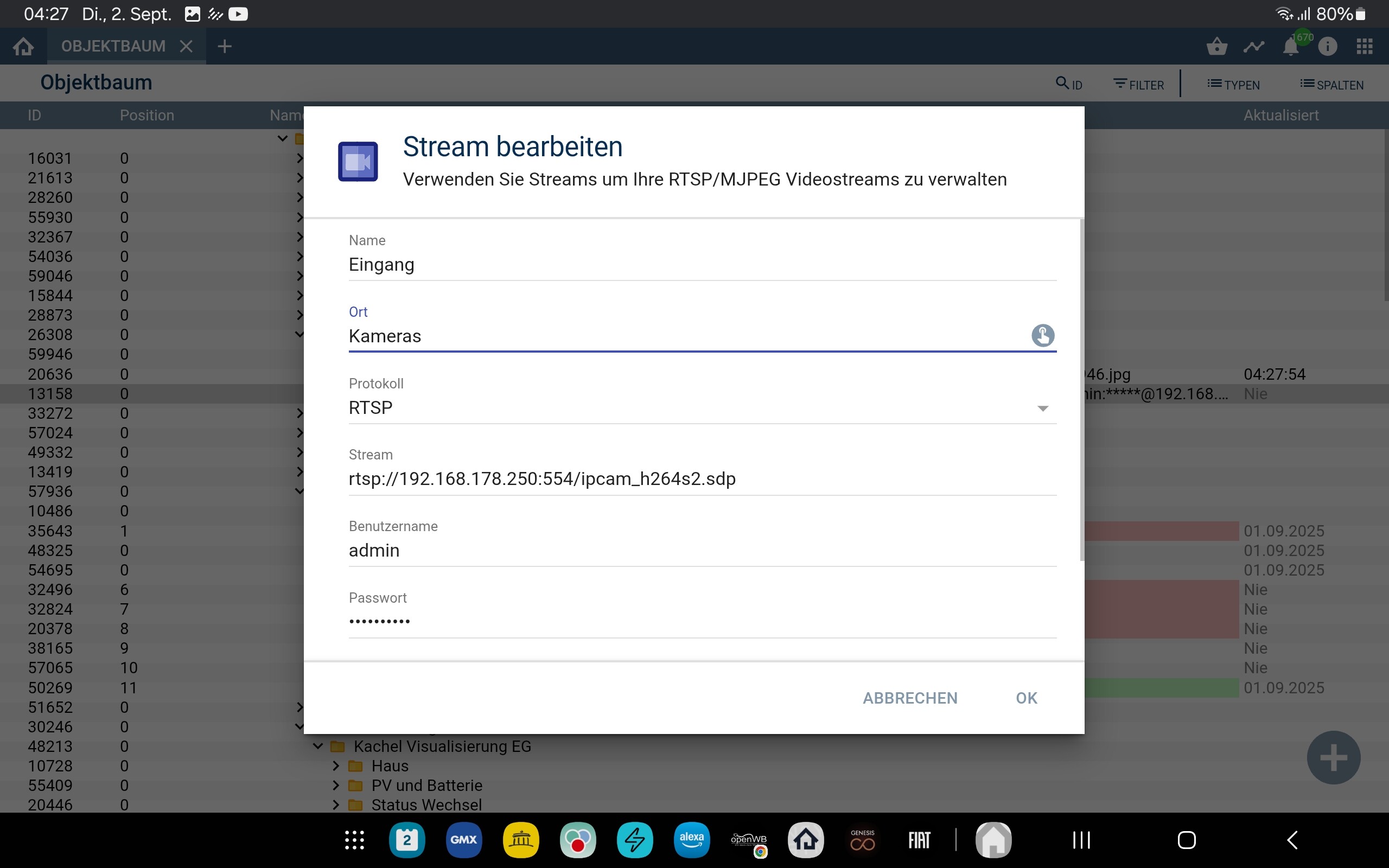Viewport: 1389px width, 868px height.
Task: Click the Stream URL input field
Action: pos(702,479)
